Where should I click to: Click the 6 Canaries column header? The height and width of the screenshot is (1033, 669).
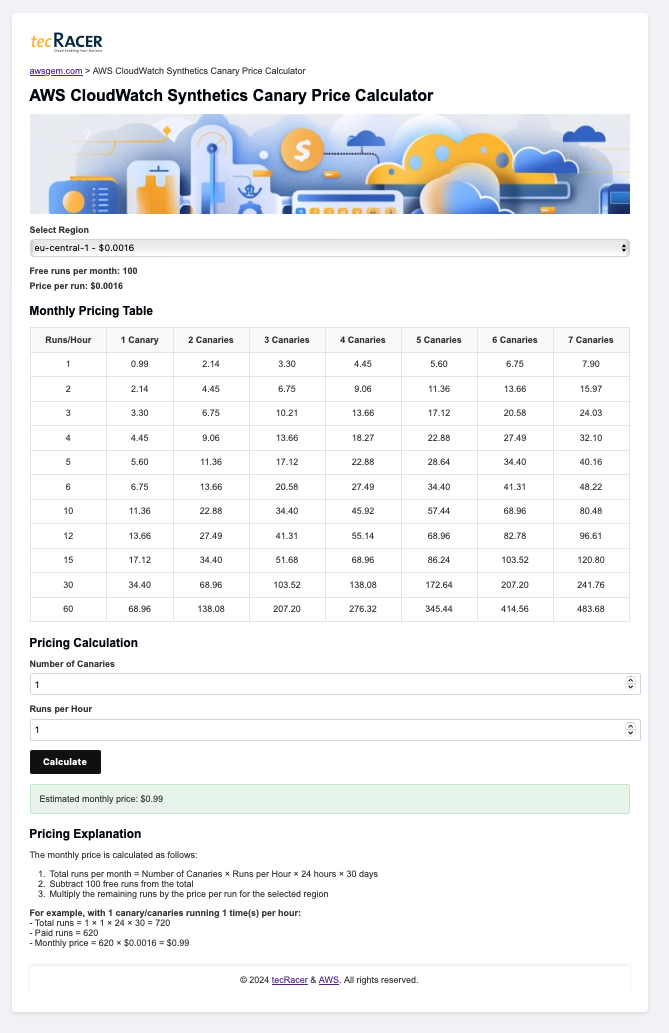(515, 340)
